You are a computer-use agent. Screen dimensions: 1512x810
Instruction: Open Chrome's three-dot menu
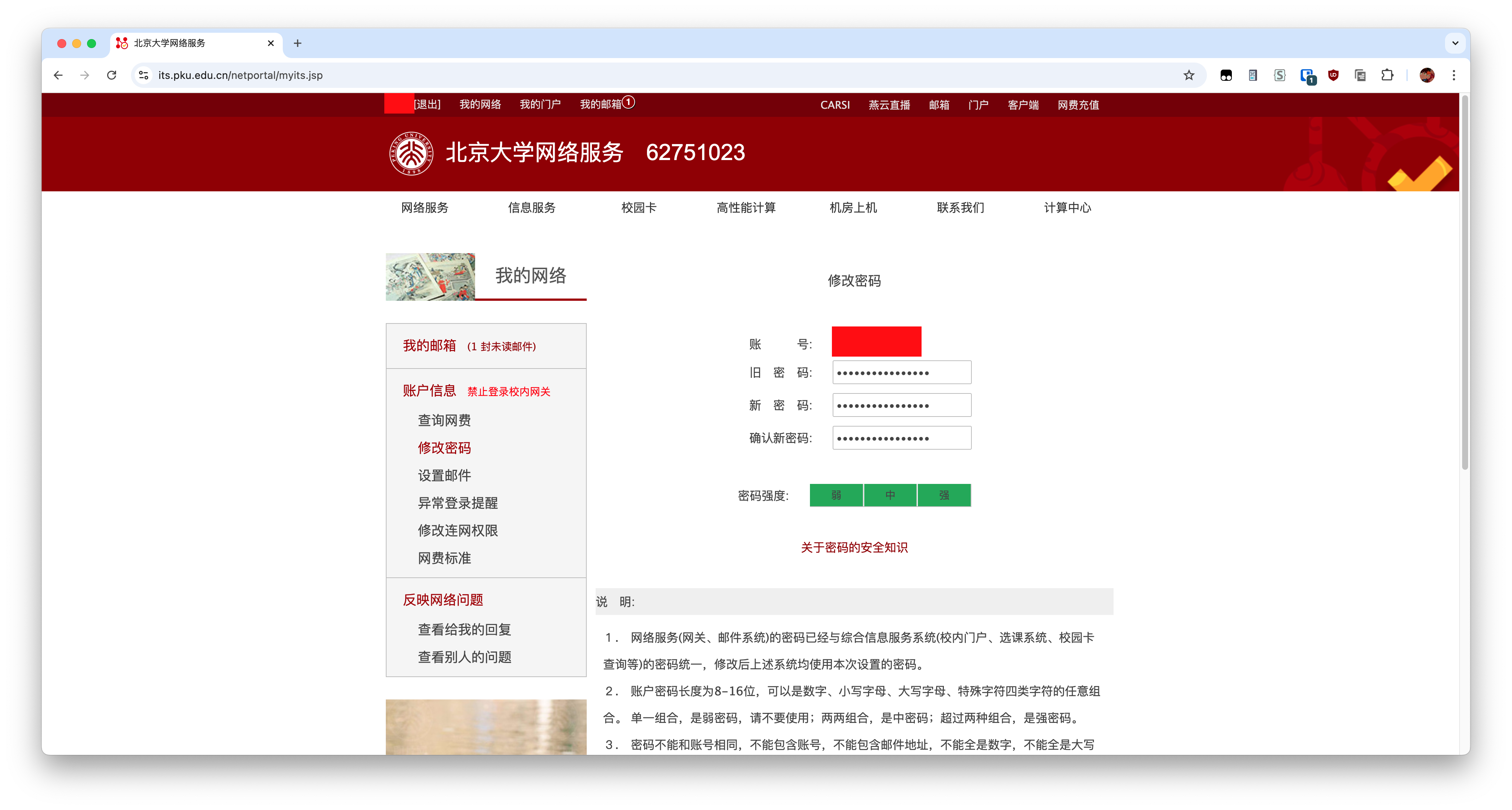pyautogui.click(x=1454, y=75)
